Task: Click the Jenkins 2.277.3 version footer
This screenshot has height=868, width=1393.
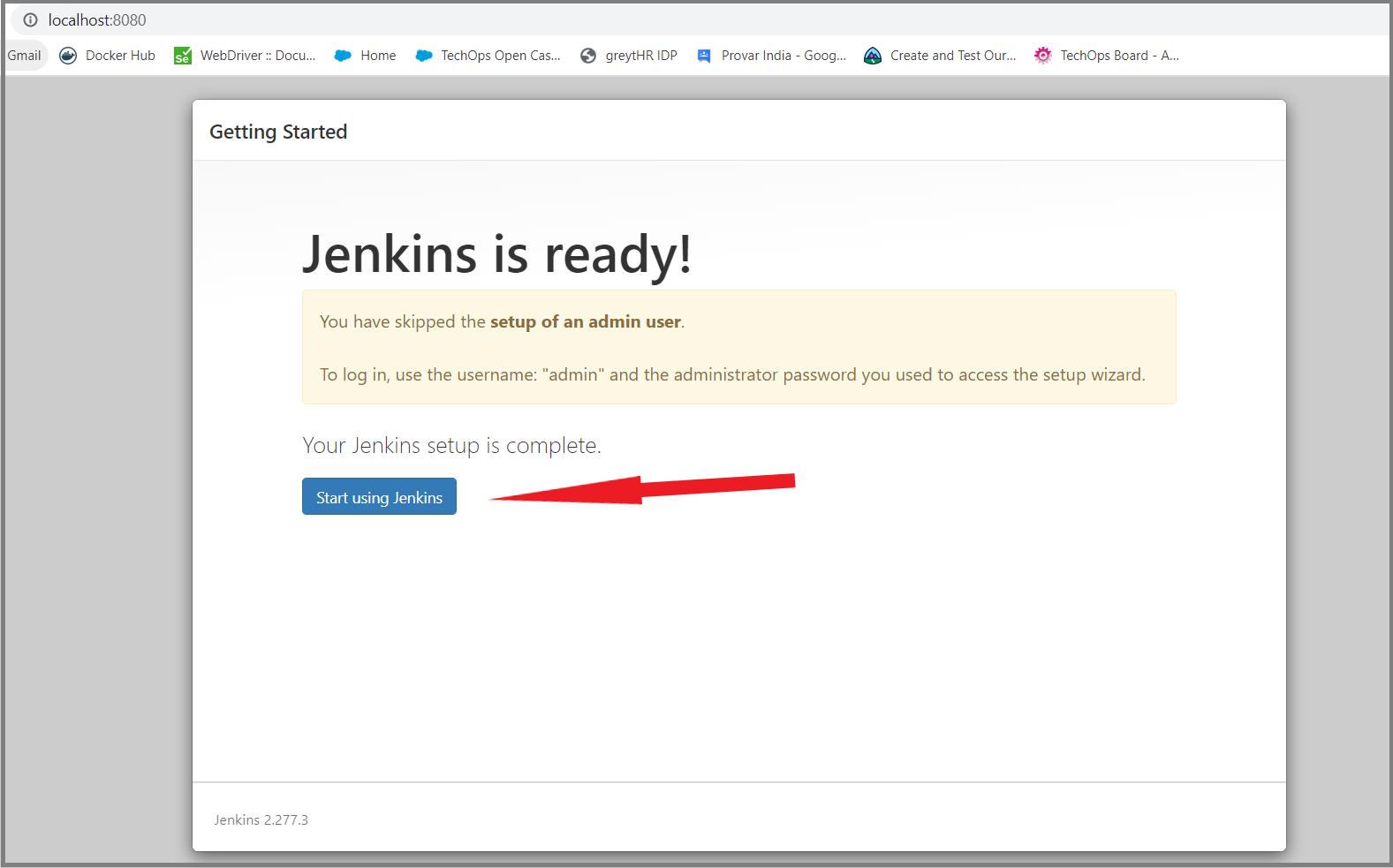Action: click(261, 819)
